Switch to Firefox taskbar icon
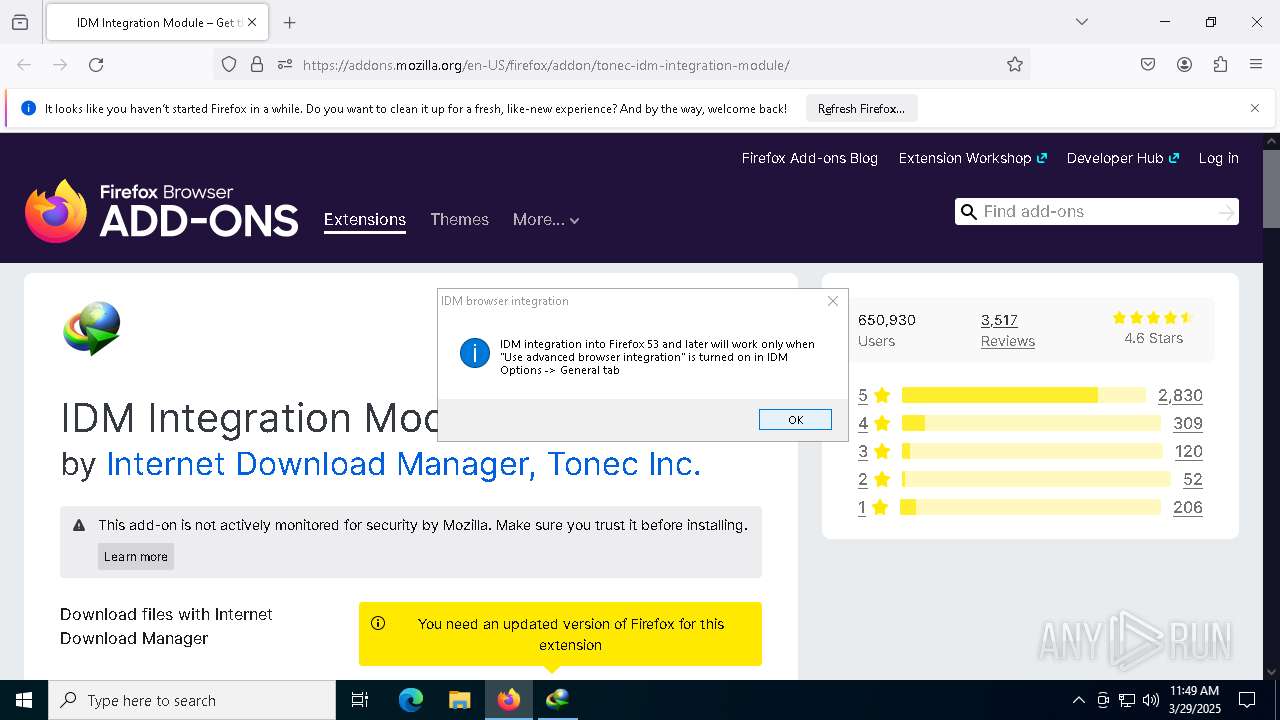The image size is (1280, 720). pos(509,700)
